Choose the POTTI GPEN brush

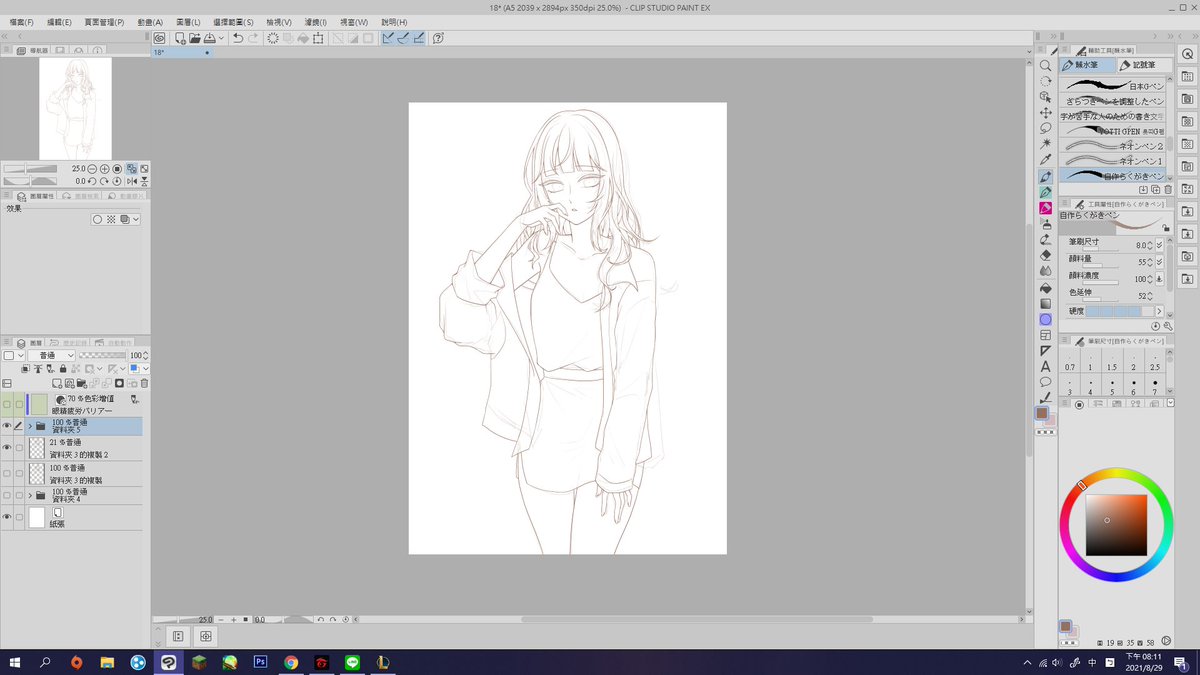pyautogui.click(x=1113, y=131)
